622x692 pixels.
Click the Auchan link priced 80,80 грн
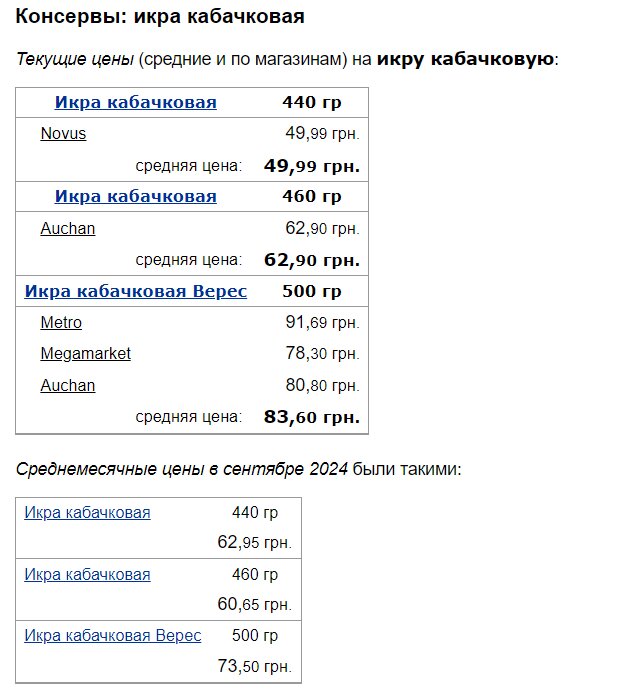68,385
